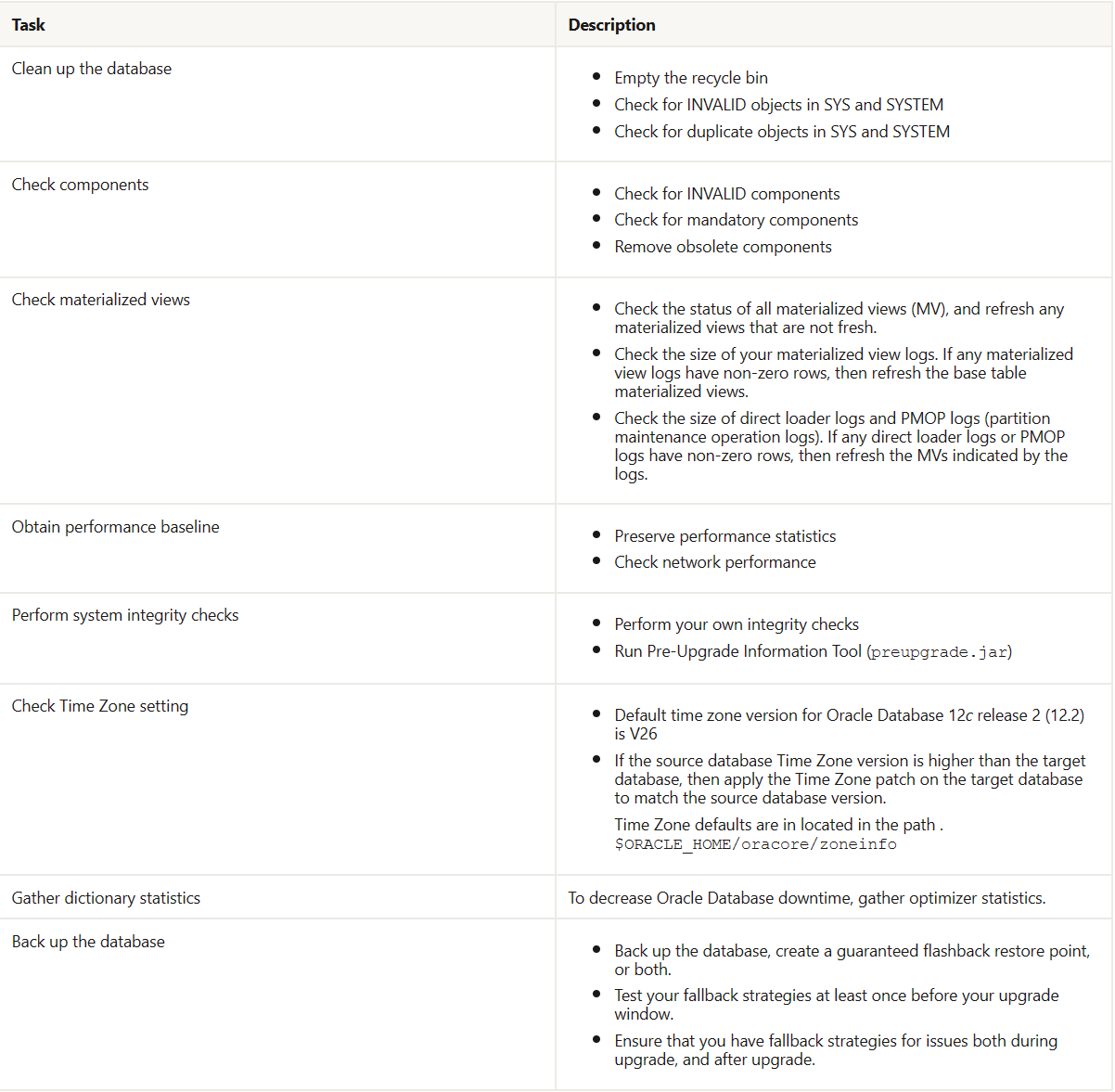Click 'Remove obsolete components' bullet text
This screenshot has width=1115, height=1092.
point(723,247)
